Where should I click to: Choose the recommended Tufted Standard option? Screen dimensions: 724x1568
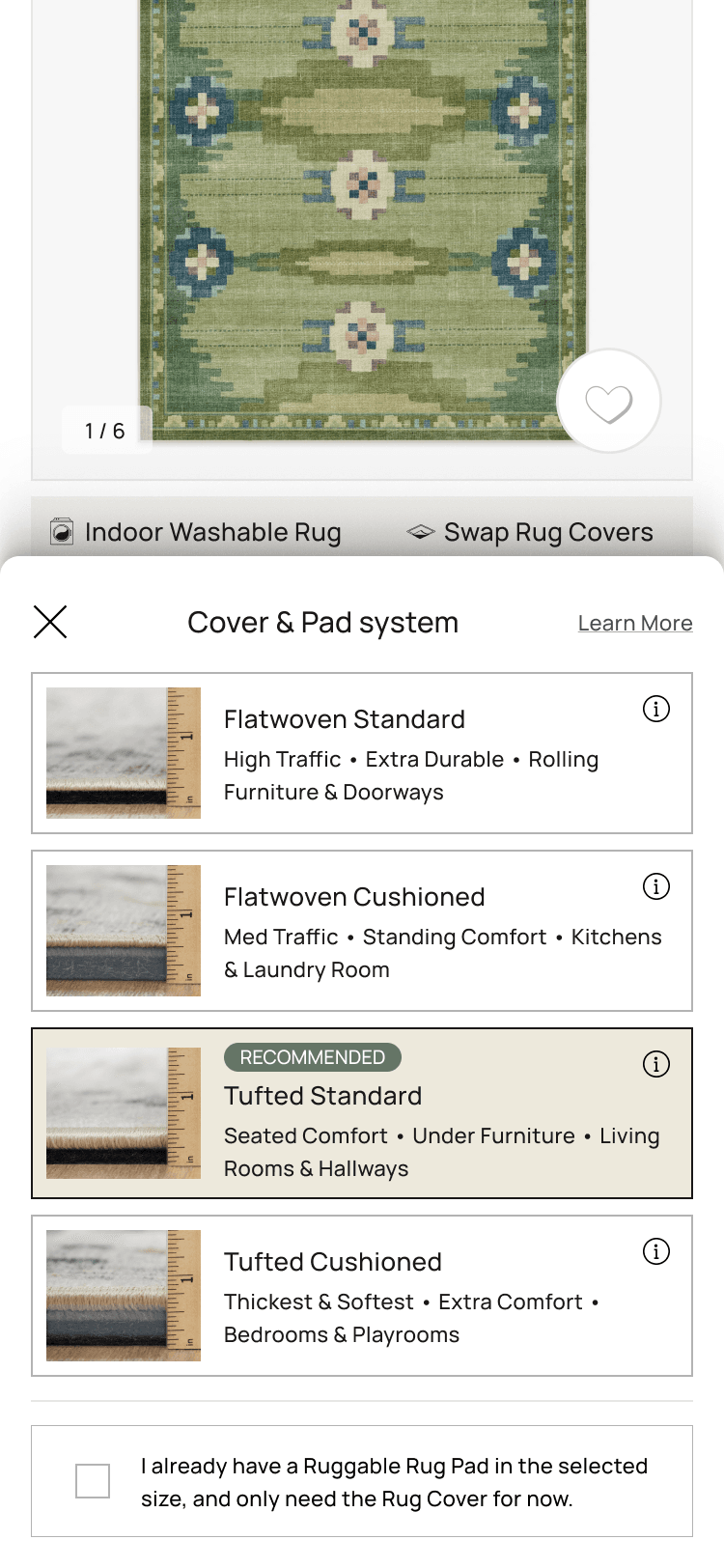pyautogui.click(x=362, y=1113)
